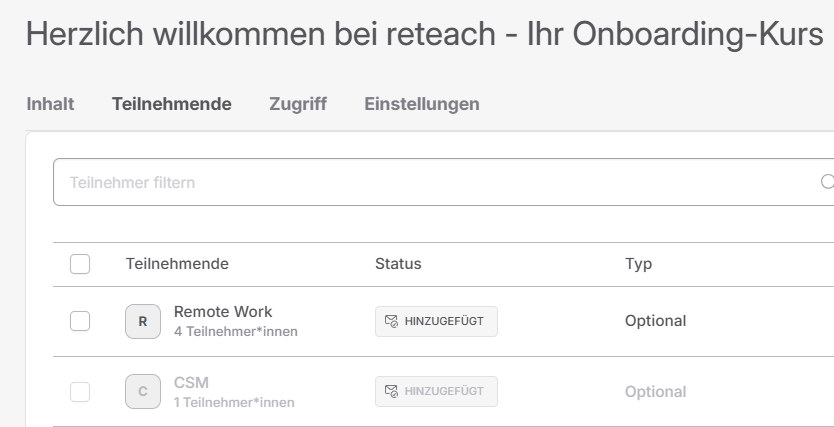
Task: Tick the select-all checkbox in table header
Action: tap(80, 264)
